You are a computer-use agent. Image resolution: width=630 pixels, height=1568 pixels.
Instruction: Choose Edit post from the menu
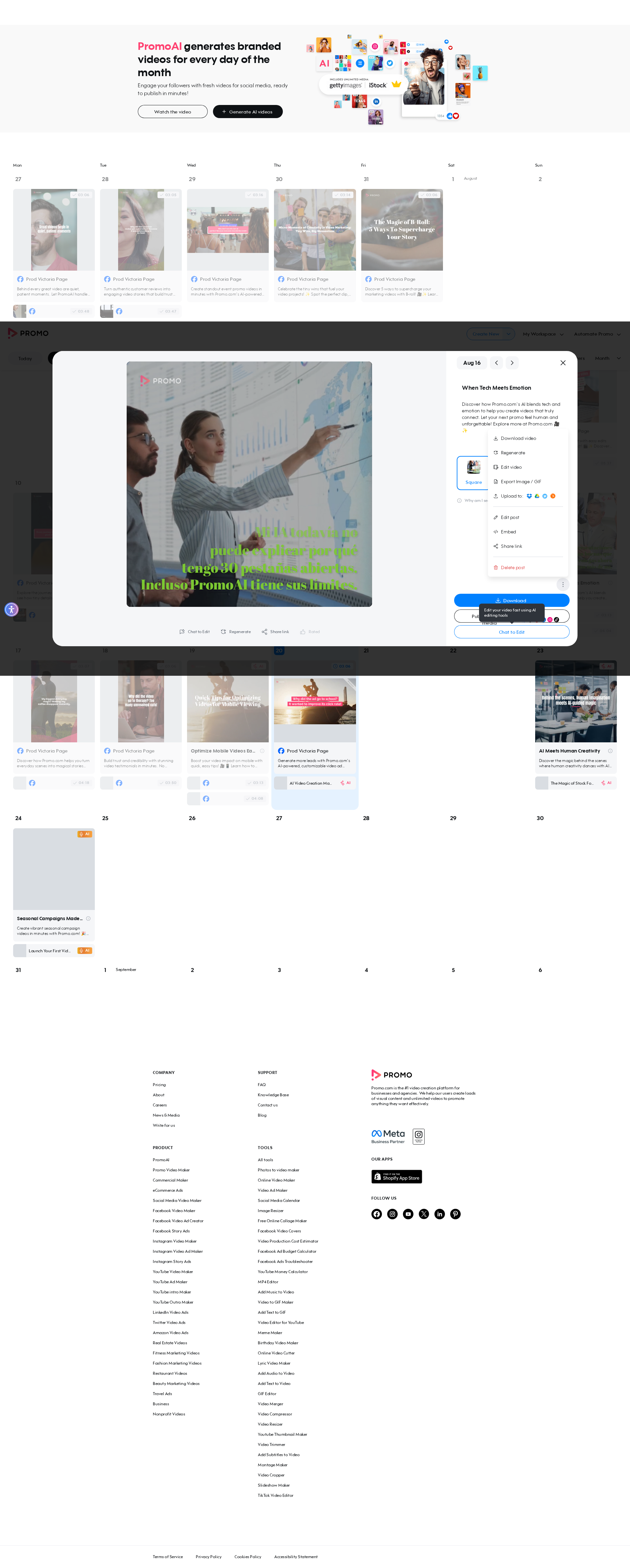(x=506, y=517)
